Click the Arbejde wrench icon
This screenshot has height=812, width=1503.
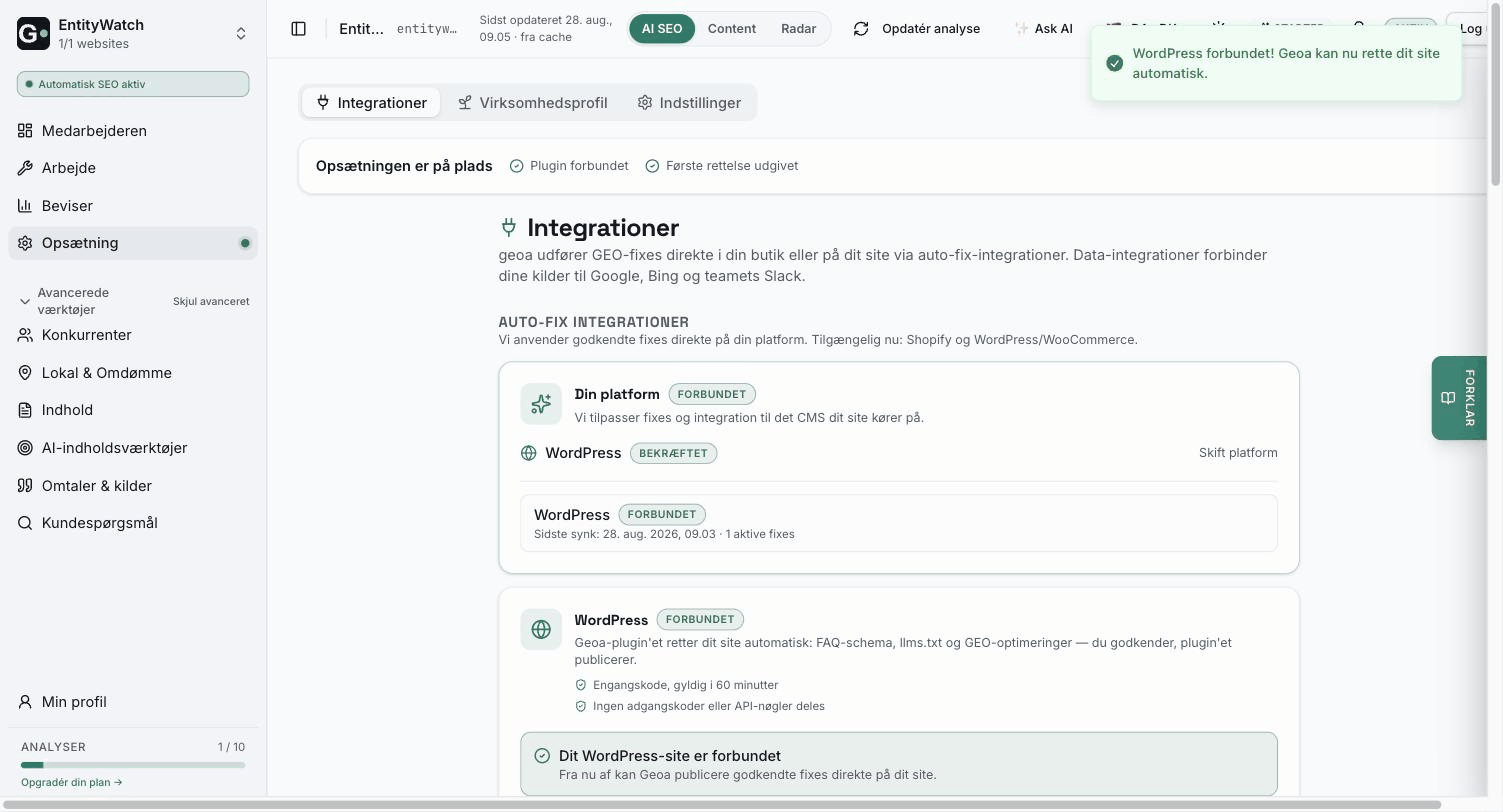(25, 168)
